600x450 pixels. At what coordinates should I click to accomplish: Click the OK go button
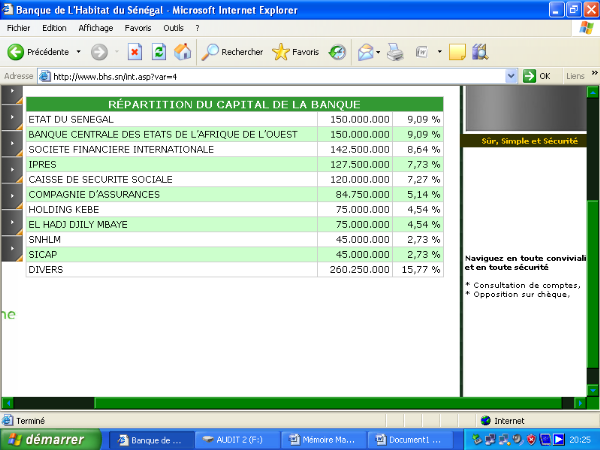(538, 76)
